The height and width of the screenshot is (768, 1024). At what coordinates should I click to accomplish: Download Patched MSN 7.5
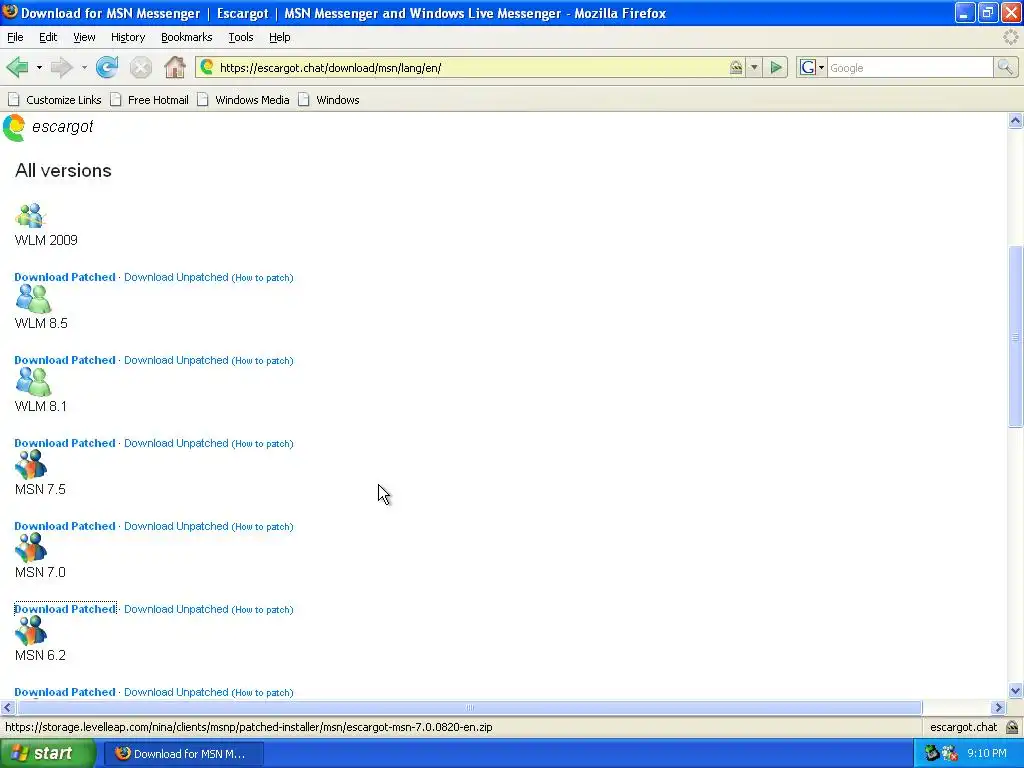click(65, 526)
